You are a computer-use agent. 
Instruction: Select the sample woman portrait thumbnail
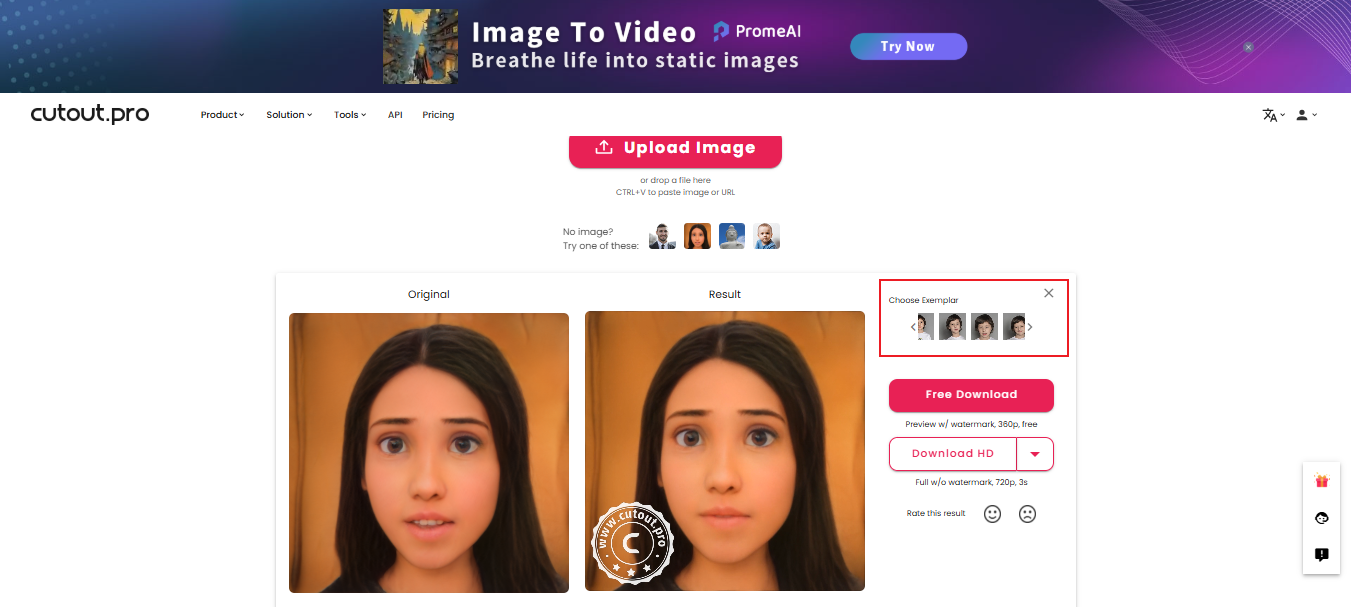pyautogui.click(x=697, y=236)
